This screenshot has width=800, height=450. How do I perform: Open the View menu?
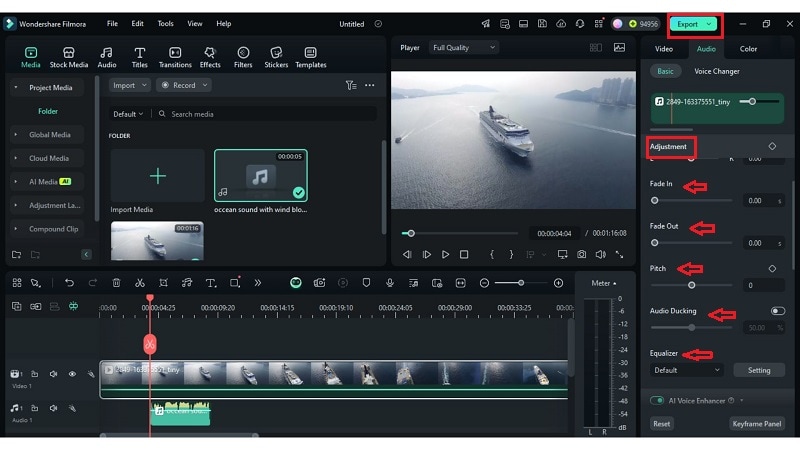coord(194,23)
